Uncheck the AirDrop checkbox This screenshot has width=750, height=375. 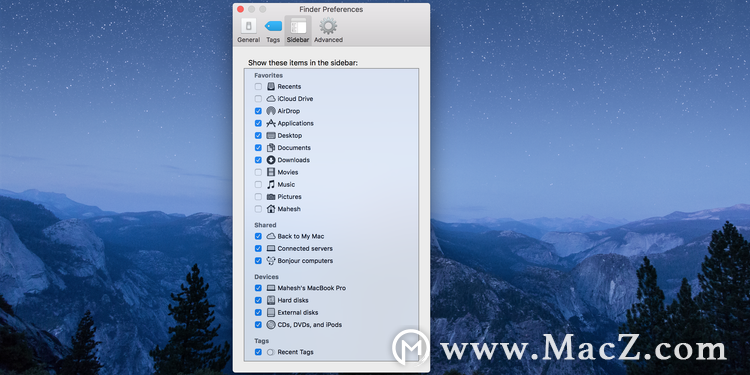coord(258,111)
